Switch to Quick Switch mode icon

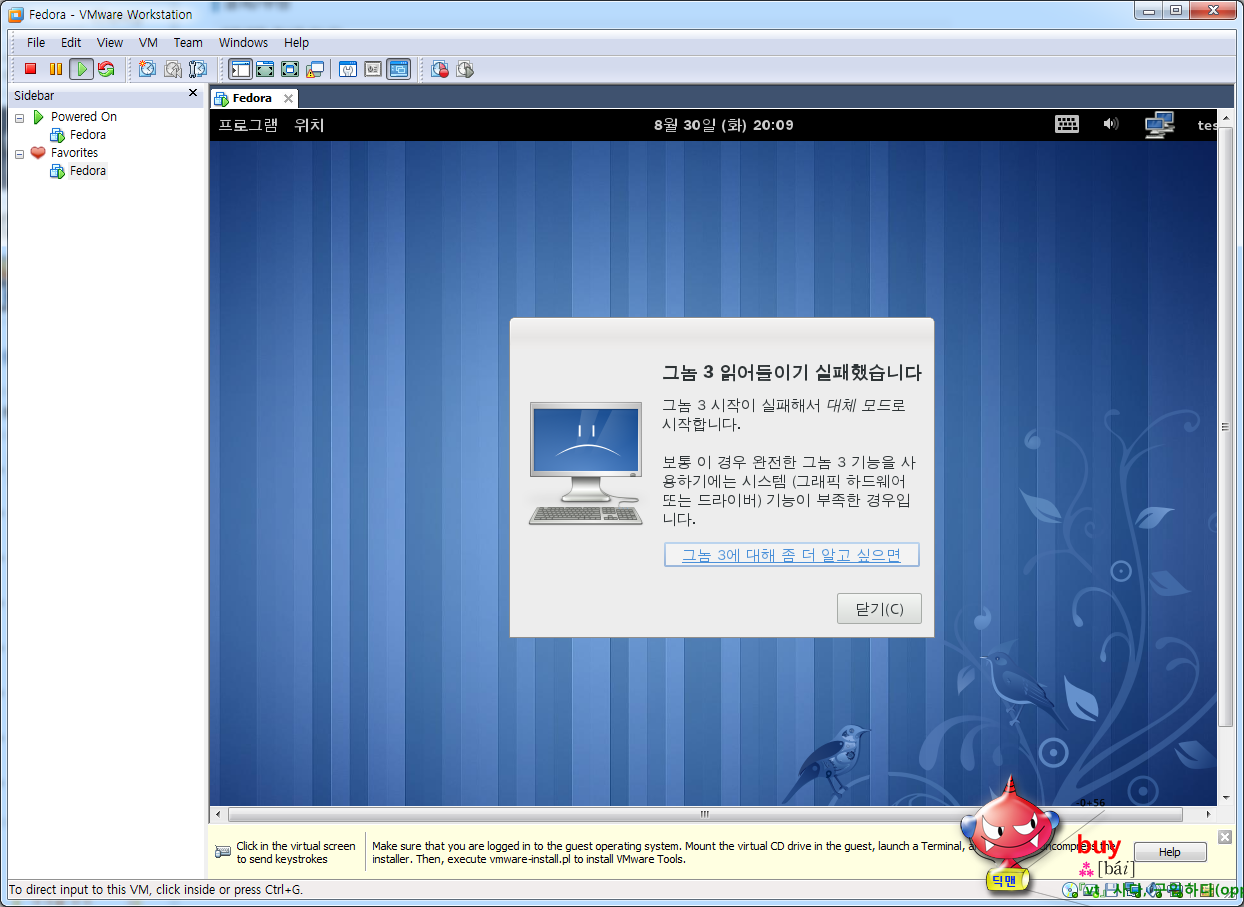pos(265,69)
